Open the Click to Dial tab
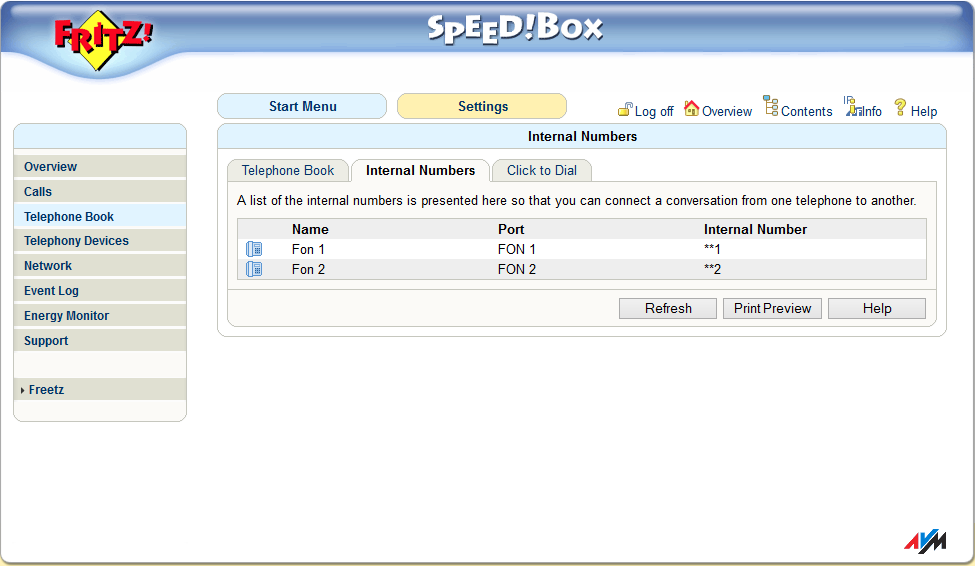 pos(542,171)
